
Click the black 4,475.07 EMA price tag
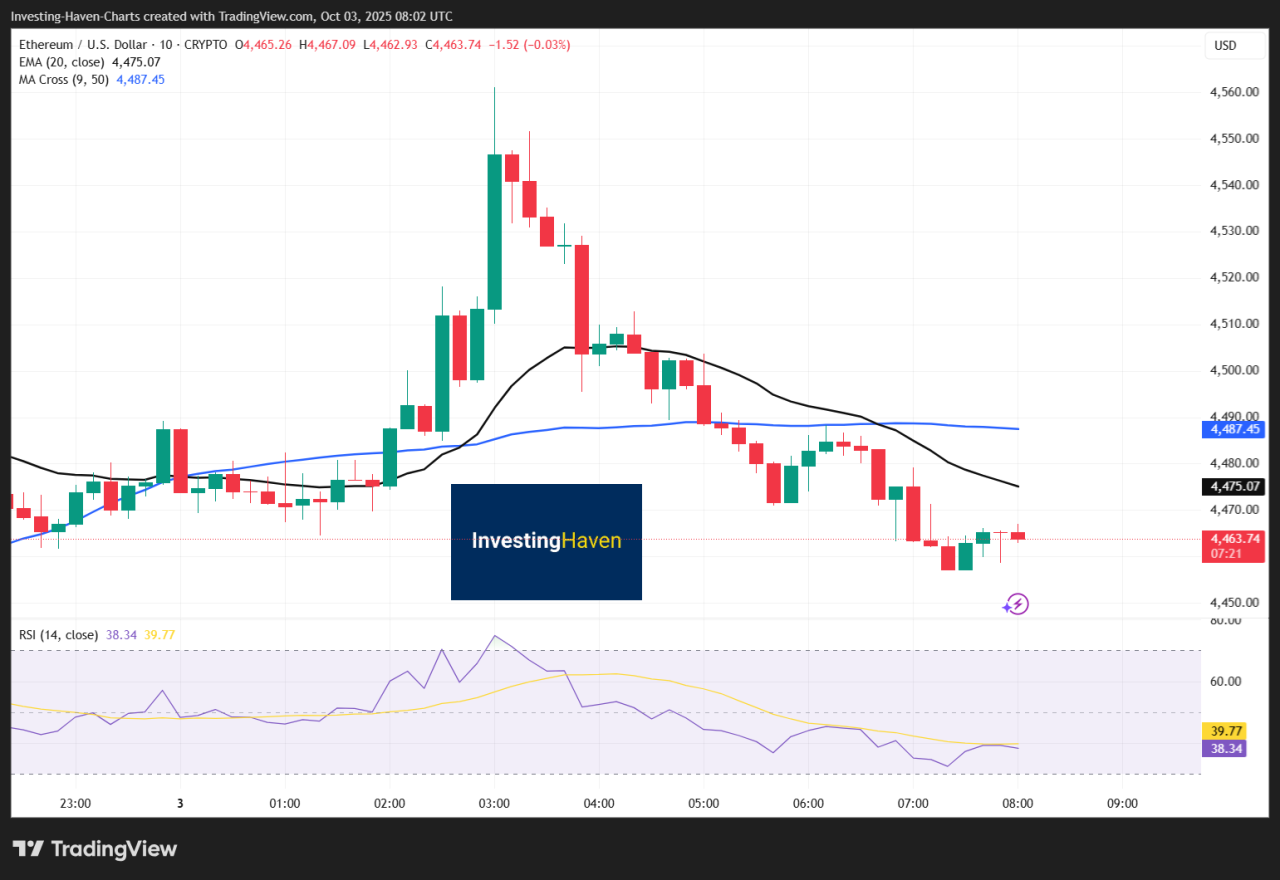point(1236,487)
